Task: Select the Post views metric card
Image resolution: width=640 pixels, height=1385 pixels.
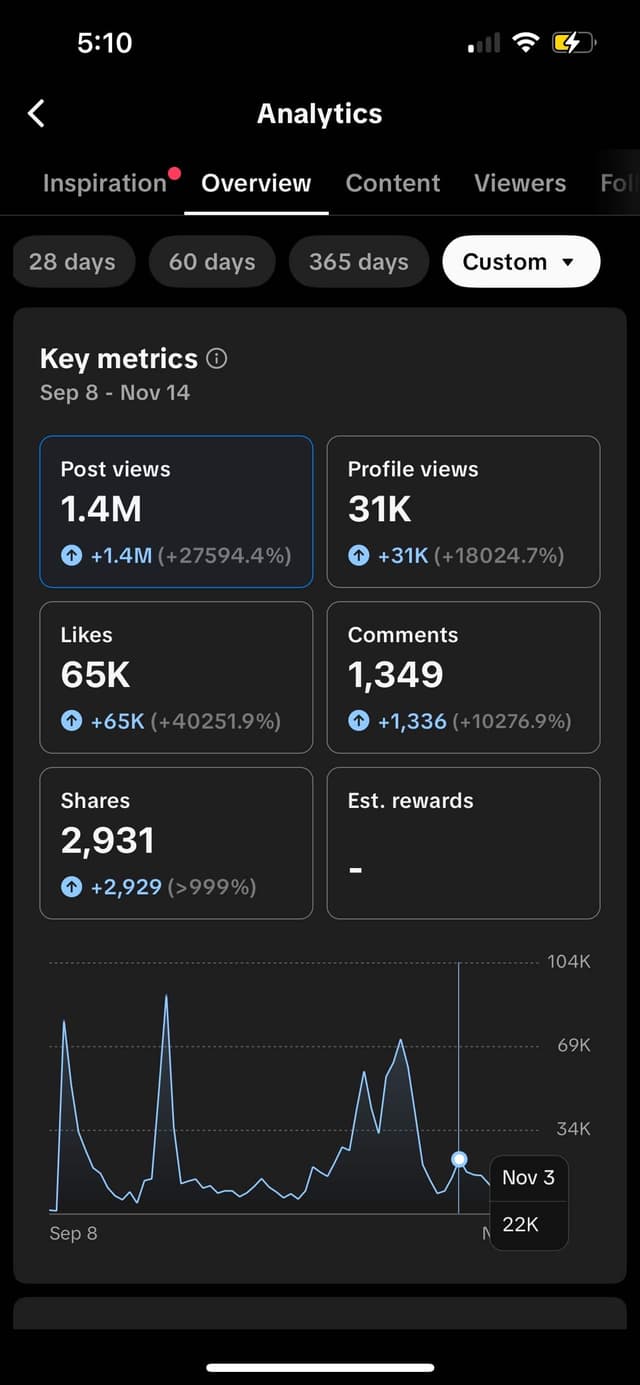Action: [x=176, y=511]
